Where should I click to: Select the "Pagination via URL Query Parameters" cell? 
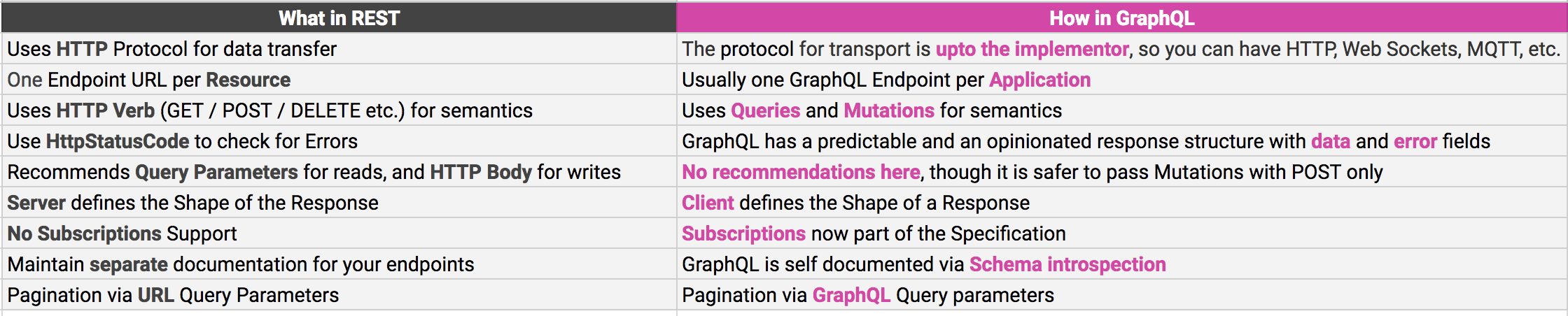(173, 295)
